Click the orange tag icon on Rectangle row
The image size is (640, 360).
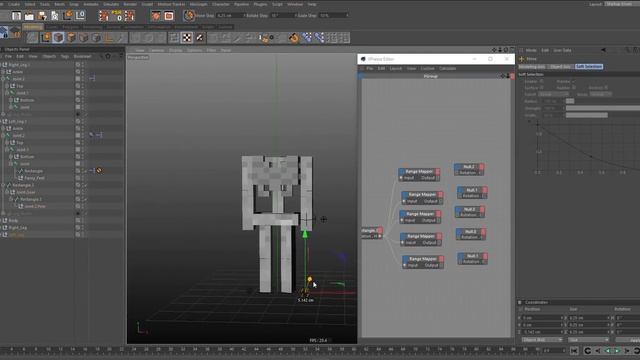(99, 171)
